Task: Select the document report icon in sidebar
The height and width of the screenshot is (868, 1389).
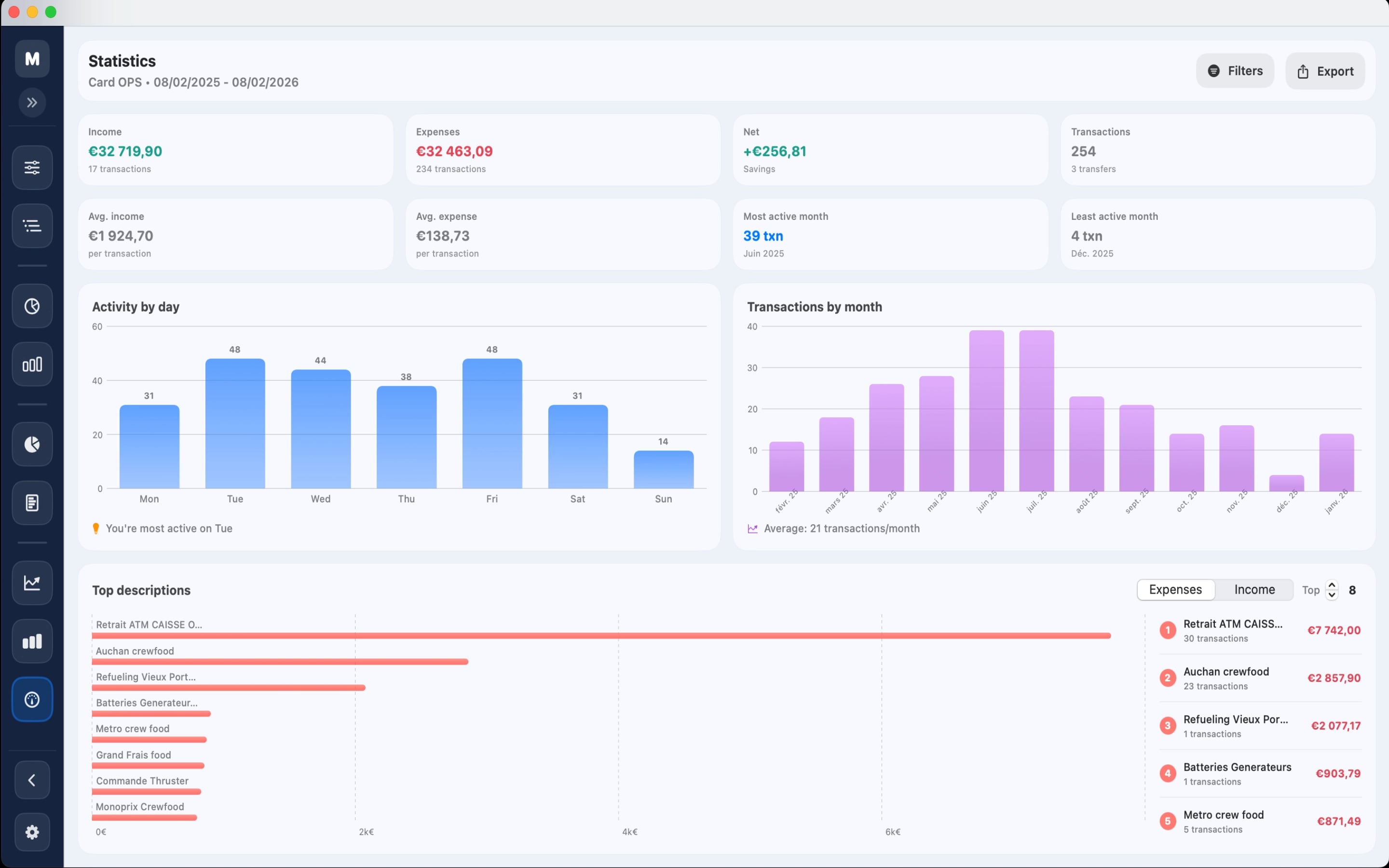Action: point(32,502)
